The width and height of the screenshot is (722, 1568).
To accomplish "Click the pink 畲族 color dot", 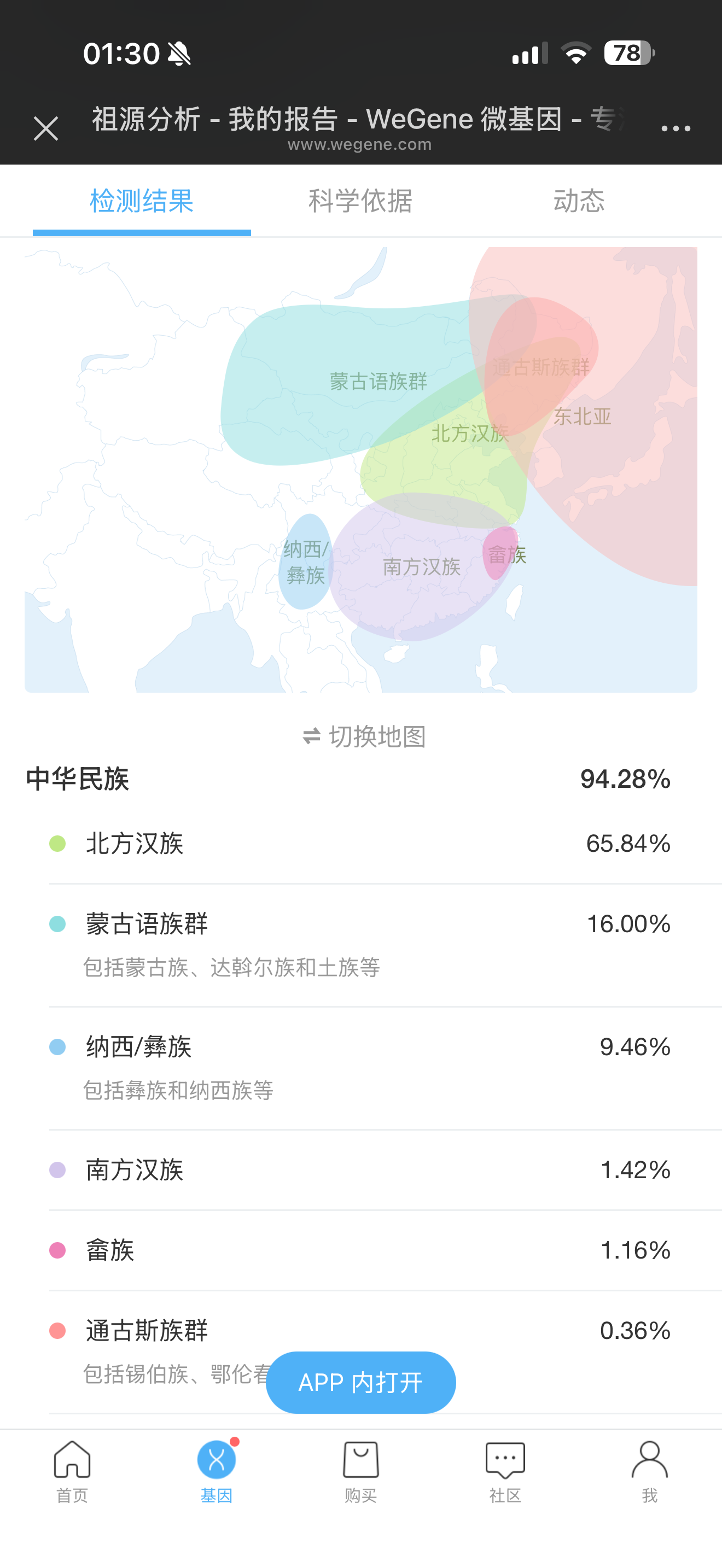I will coord(57,1250).
